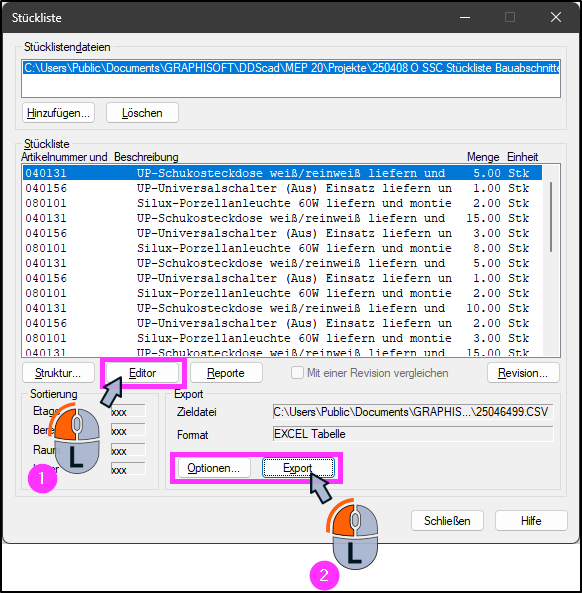The height and width of the screenshot is (593, 582).
Task: Close the Stückliste window
Action: pos(556,17)
